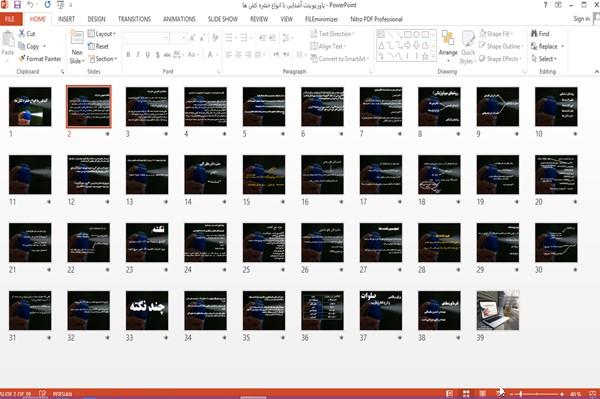Switch to Slide Sorter view icon in status bar
600x399 pixels.
coord(466,394)
